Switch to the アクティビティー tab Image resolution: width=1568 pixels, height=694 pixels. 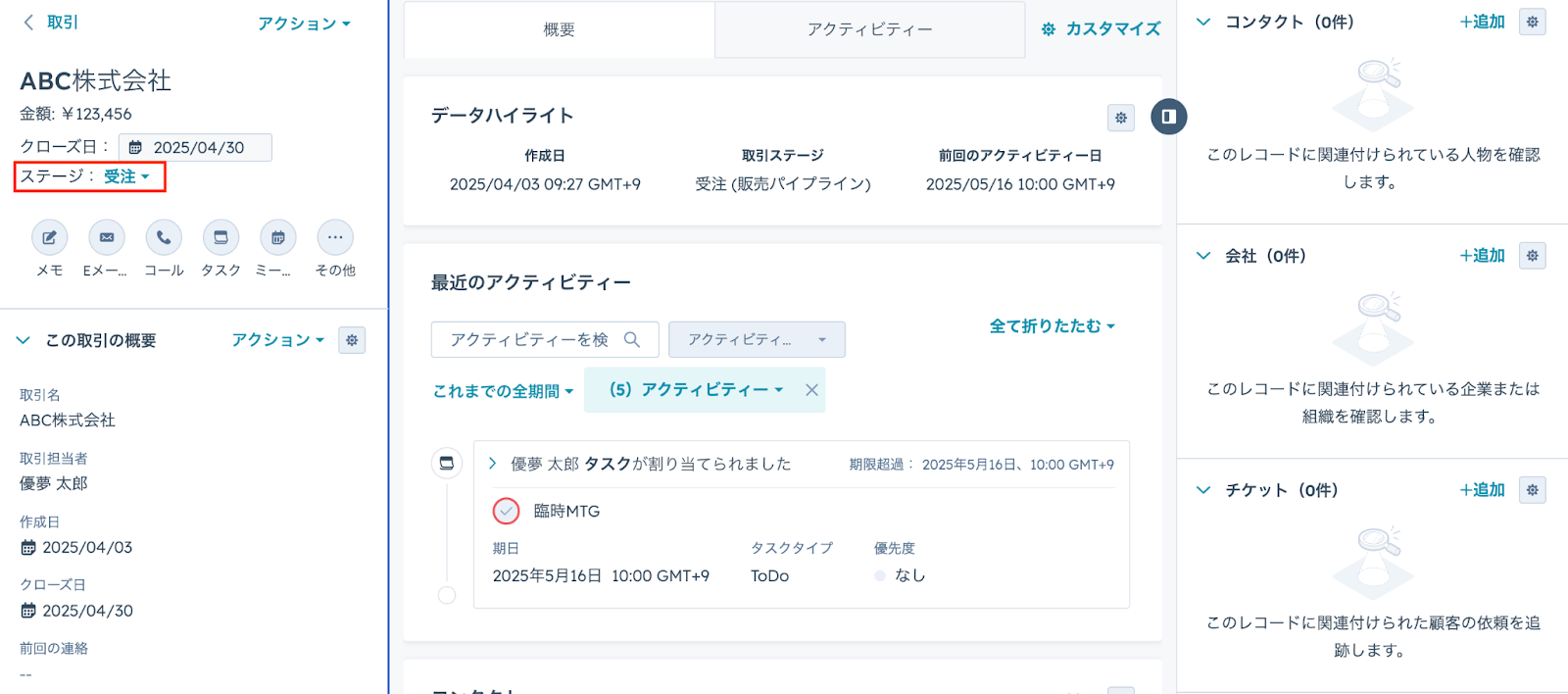coord(869,30)
